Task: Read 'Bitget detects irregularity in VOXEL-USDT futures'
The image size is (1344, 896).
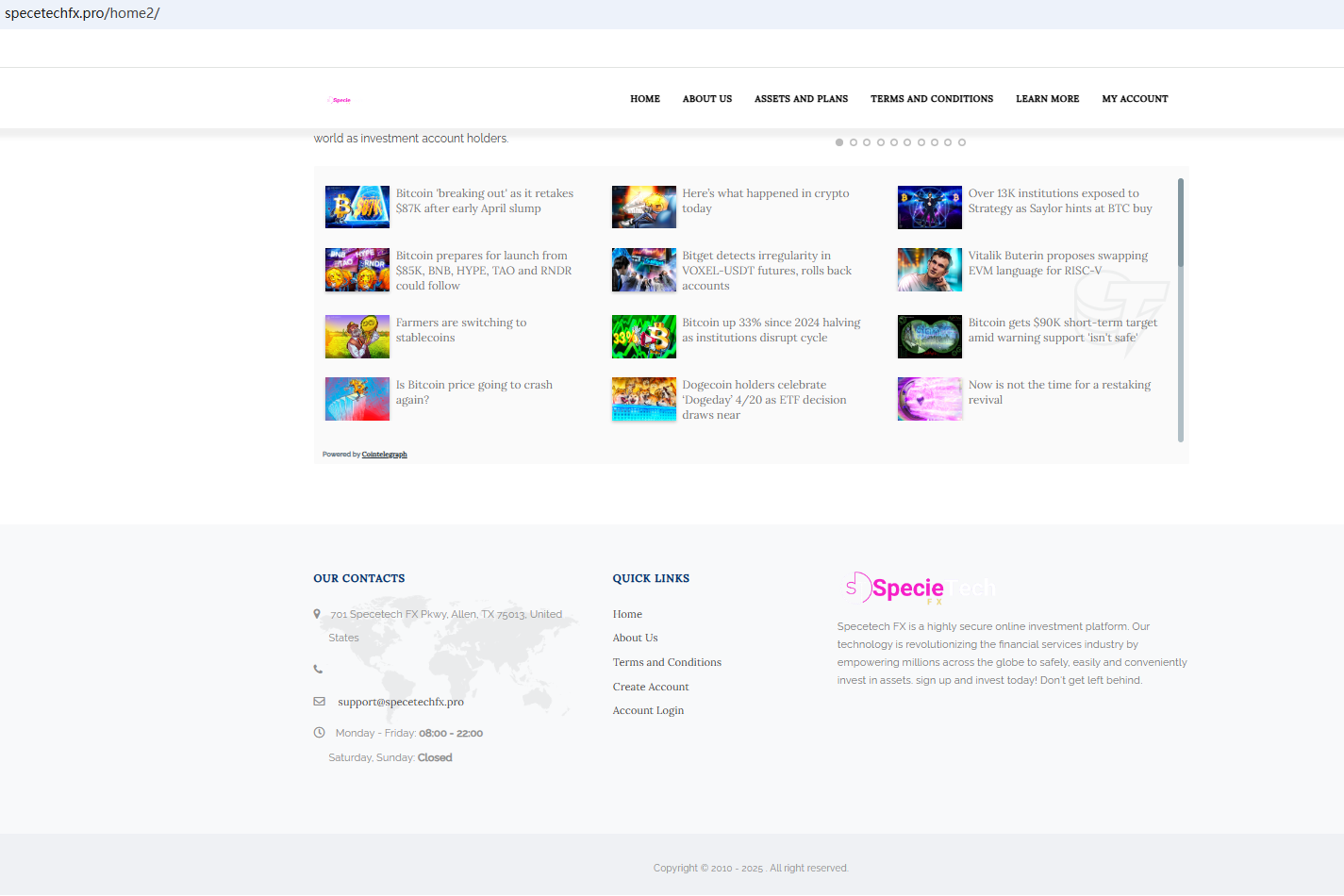Action: 767,271
